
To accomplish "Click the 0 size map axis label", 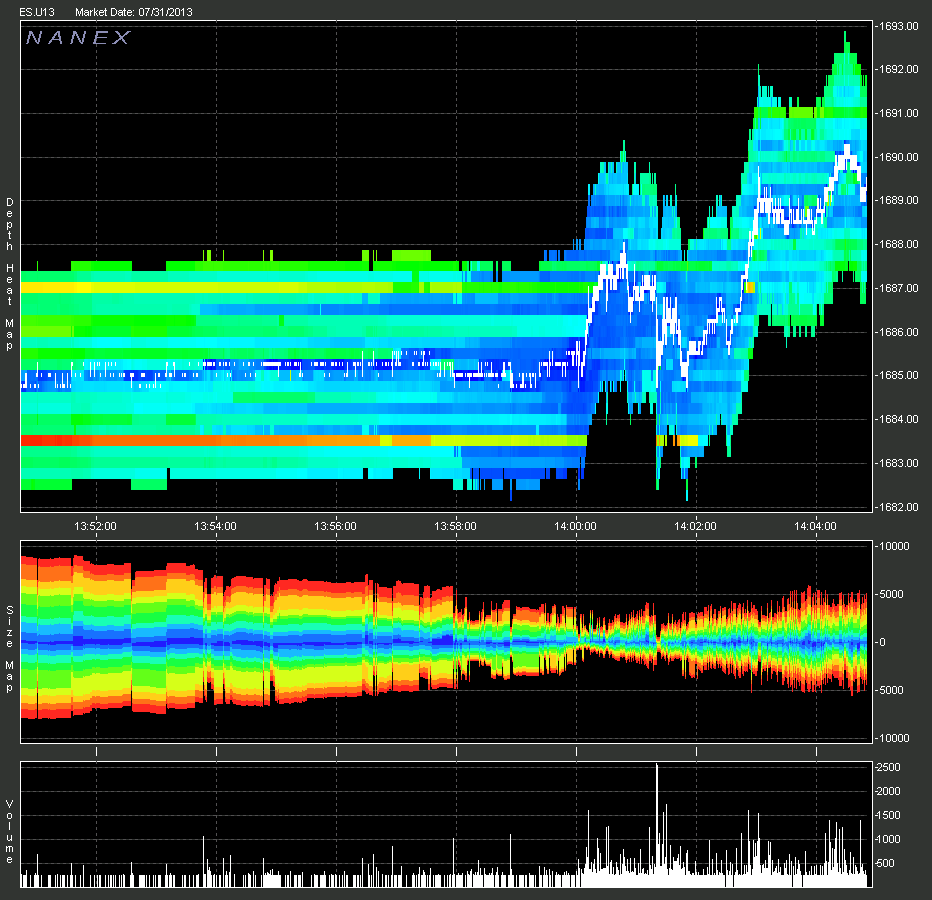I will pos(883,642).
